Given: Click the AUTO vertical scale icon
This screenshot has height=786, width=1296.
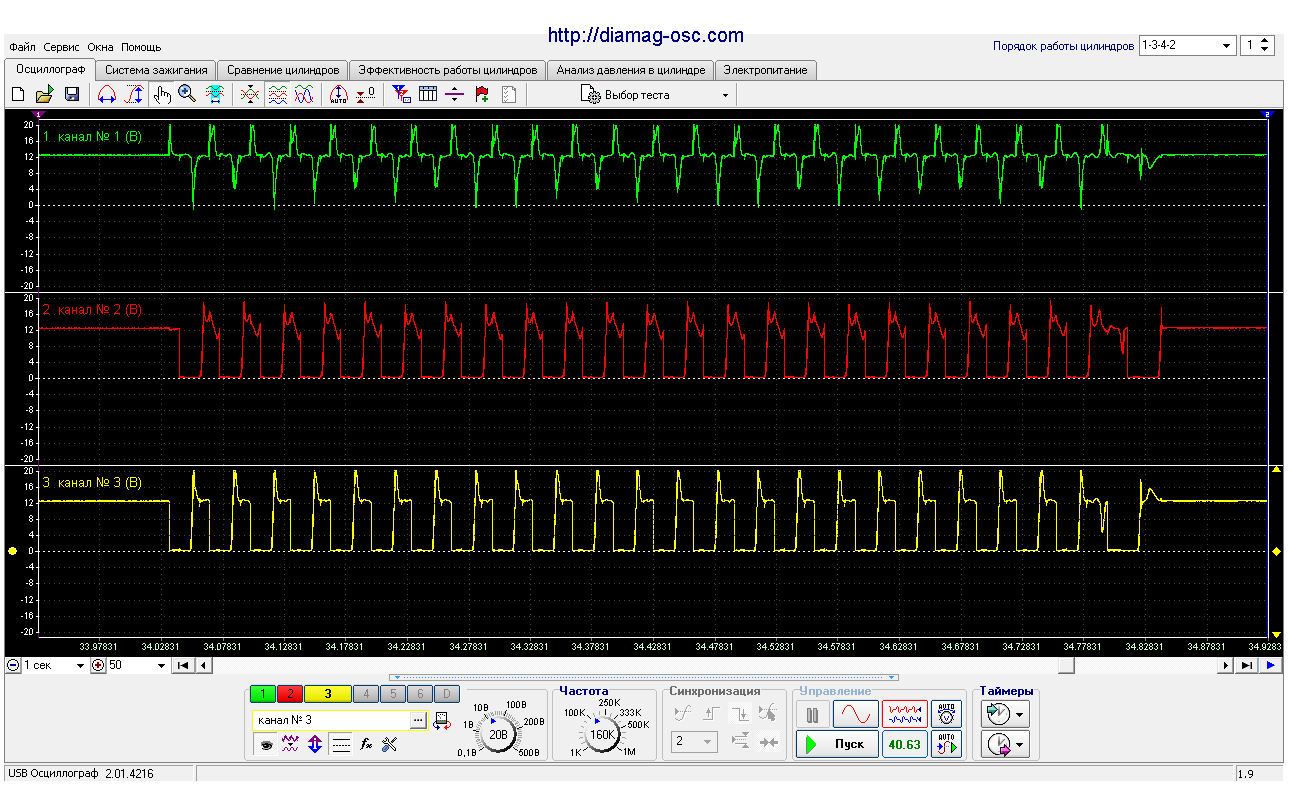Looking at the screenshot, I should (x=338, y=94).
